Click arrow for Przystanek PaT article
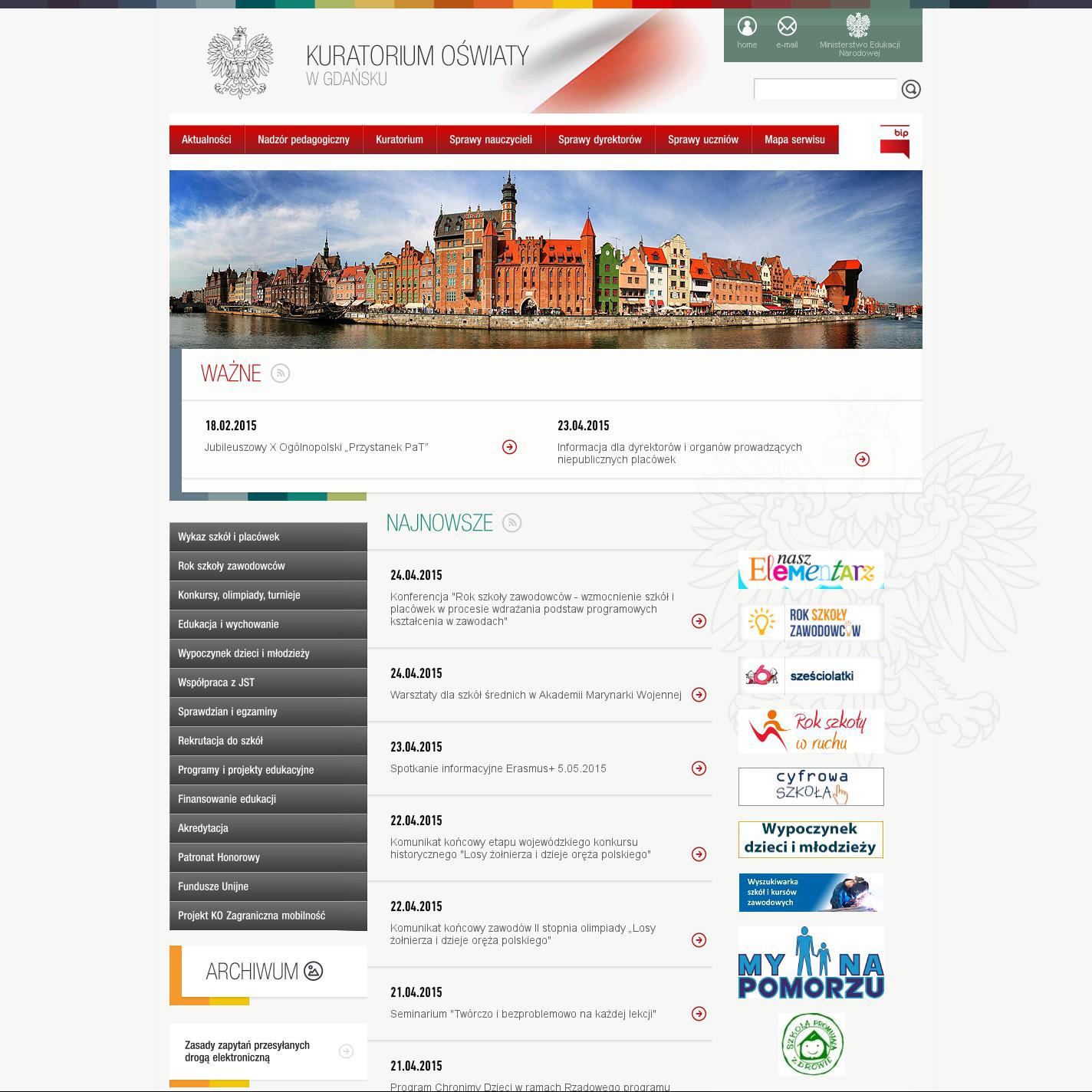Viewport: 1092px width, 1092px height. pyautogui.click(x=509, y=447)
